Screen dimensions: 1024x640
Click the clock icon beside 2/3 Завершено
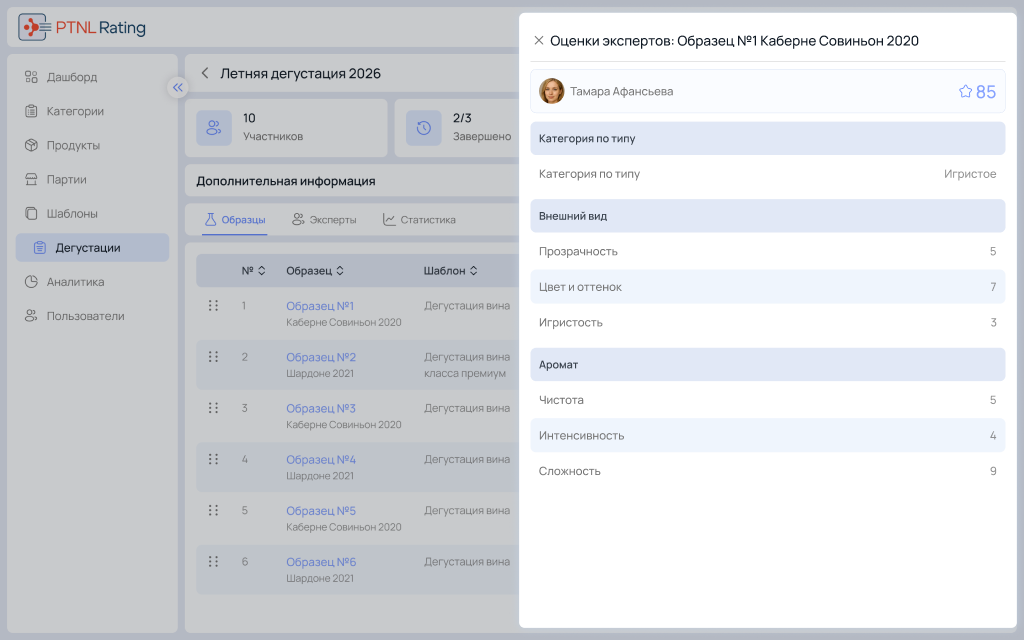[424, 127]
